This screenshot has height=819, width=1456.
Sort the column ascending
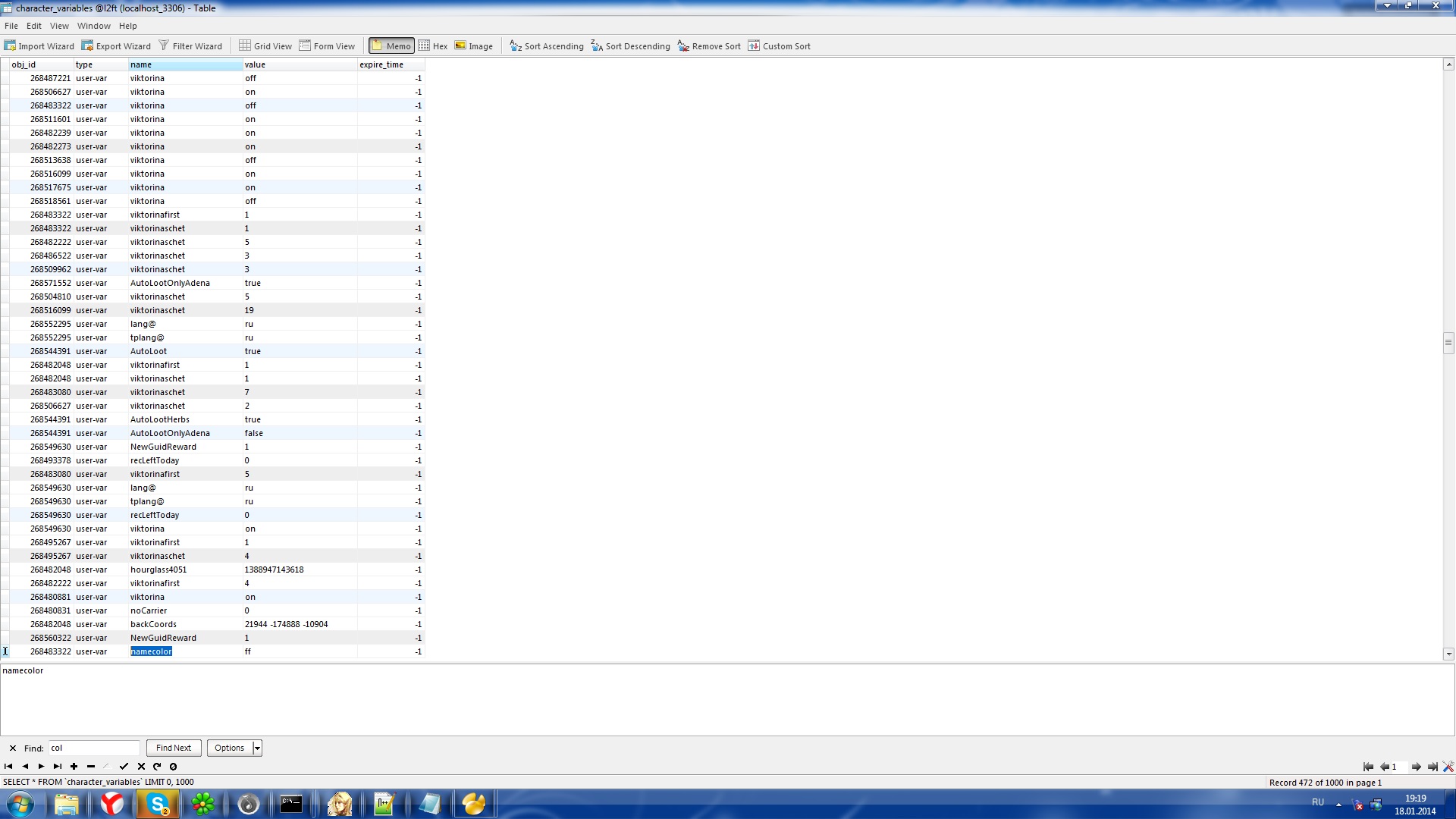(547, 46)
